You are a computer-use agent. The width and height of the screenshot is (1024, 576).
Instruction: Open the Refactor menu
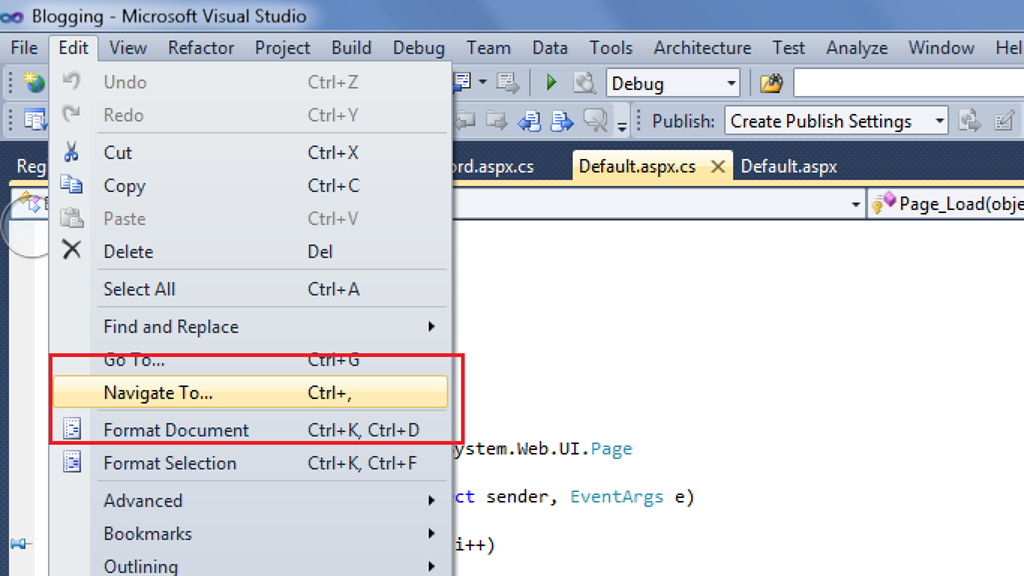pyautogui.click(x=200, y=48)
